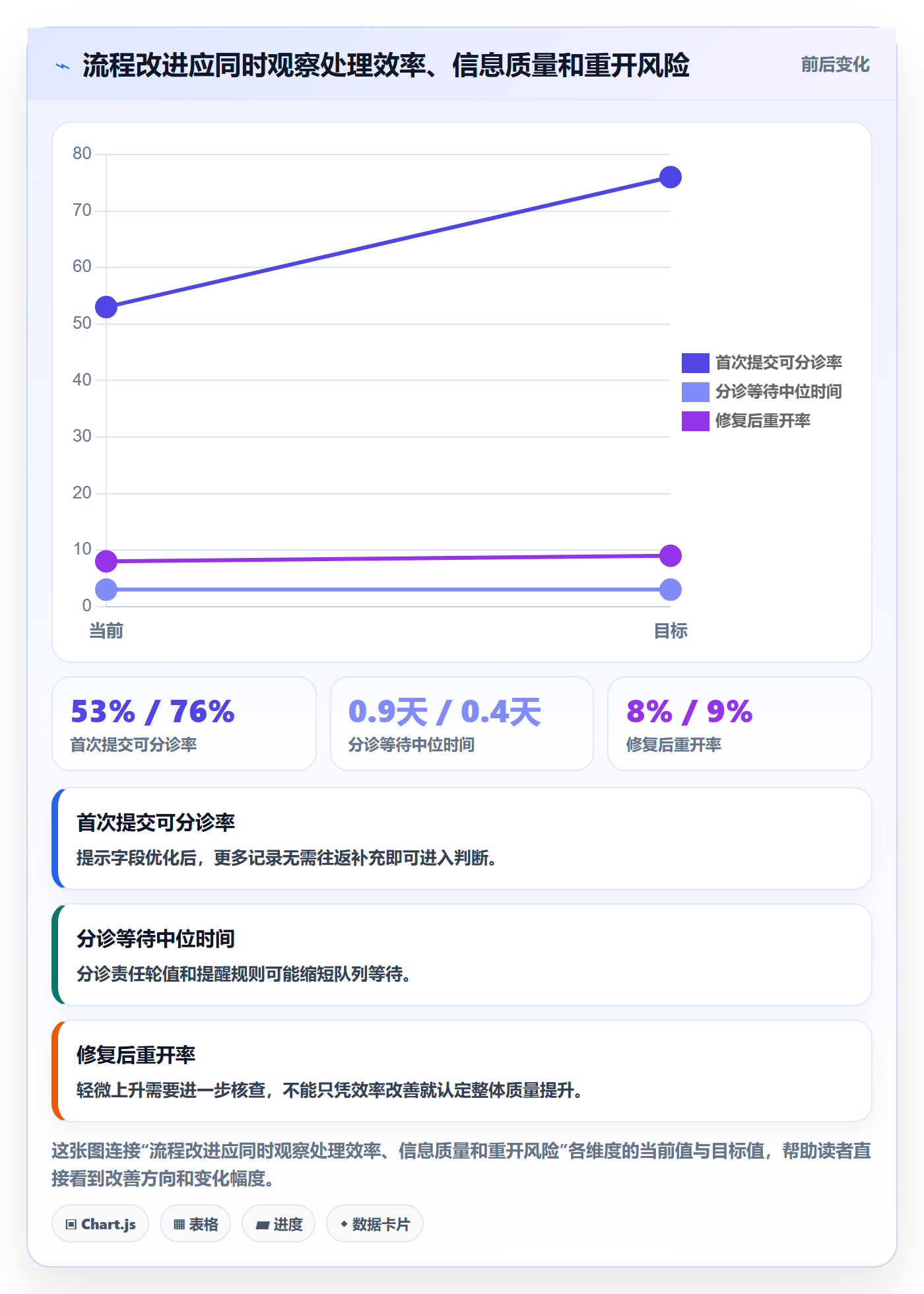
Task: Click the 分诊等待中位时间 legend label
Action: (x=779, y=392)
